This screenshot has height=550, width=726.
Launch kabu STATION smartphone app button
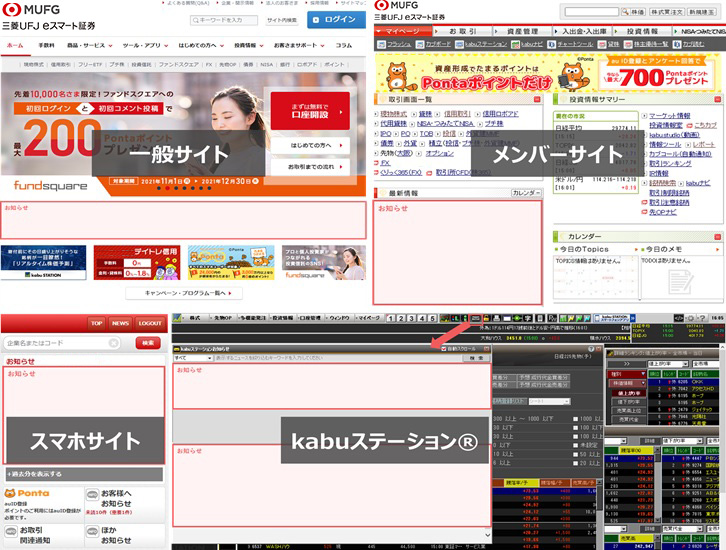[614, 318]
